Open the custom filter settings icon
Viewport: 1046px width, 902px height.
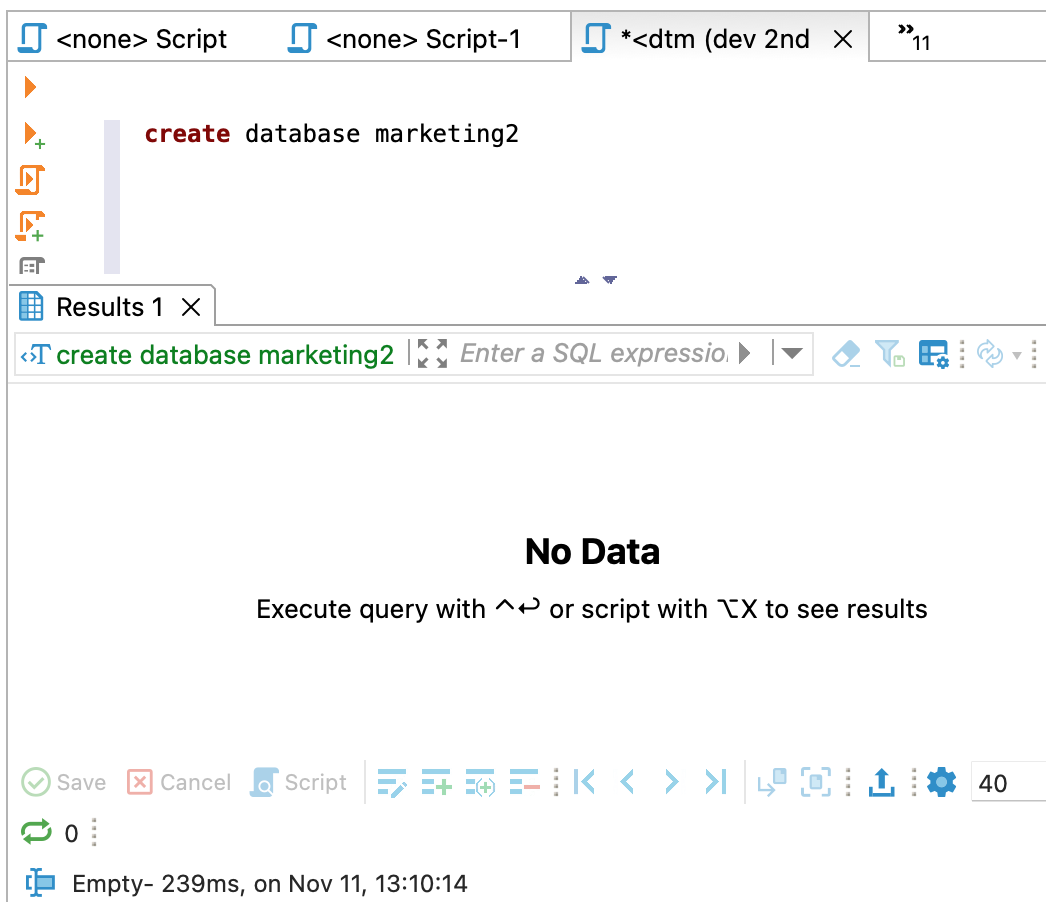(933, 354)
